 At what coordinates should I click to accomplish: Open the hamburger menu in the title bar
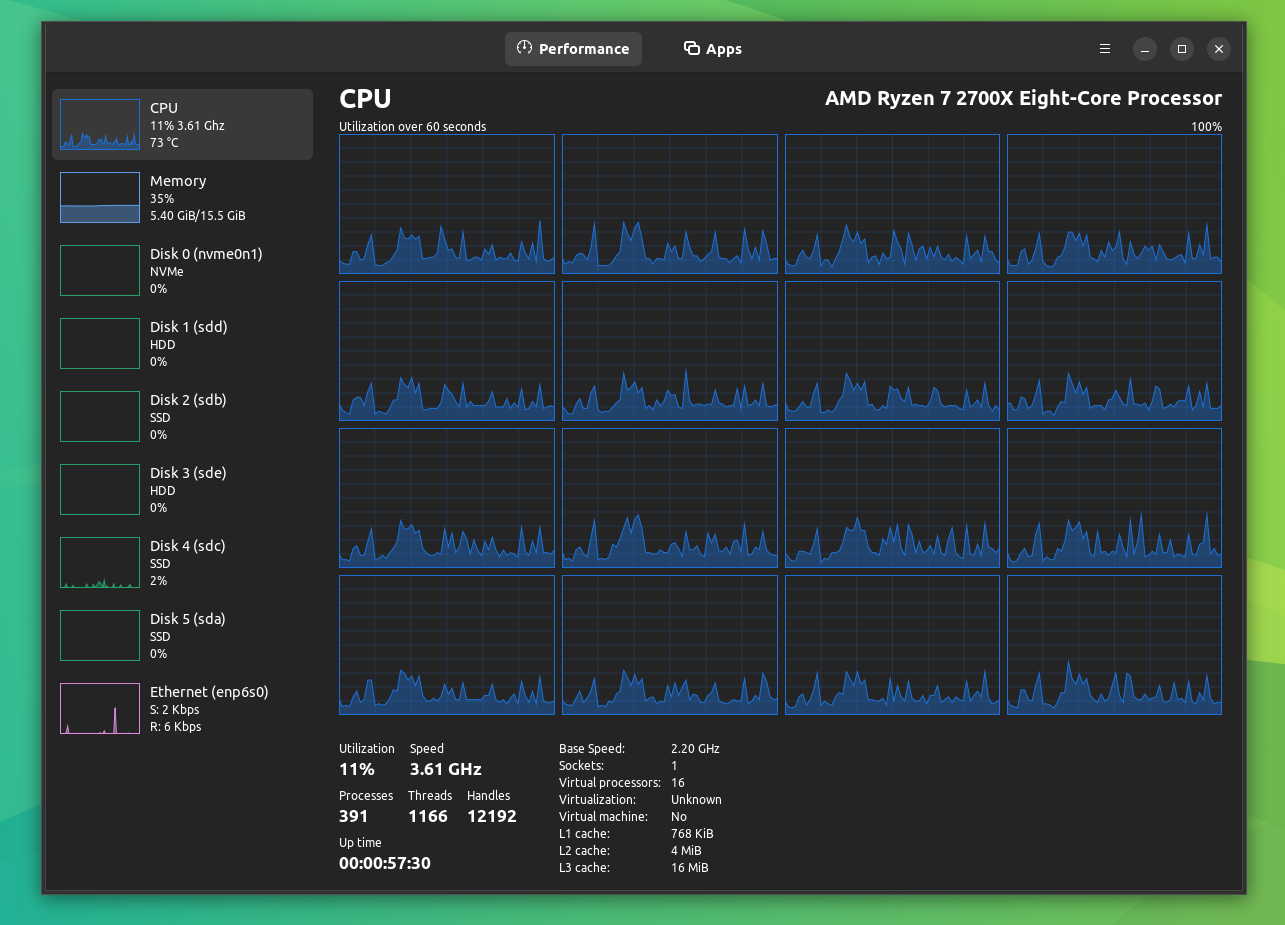click(x=1104, y=48)
